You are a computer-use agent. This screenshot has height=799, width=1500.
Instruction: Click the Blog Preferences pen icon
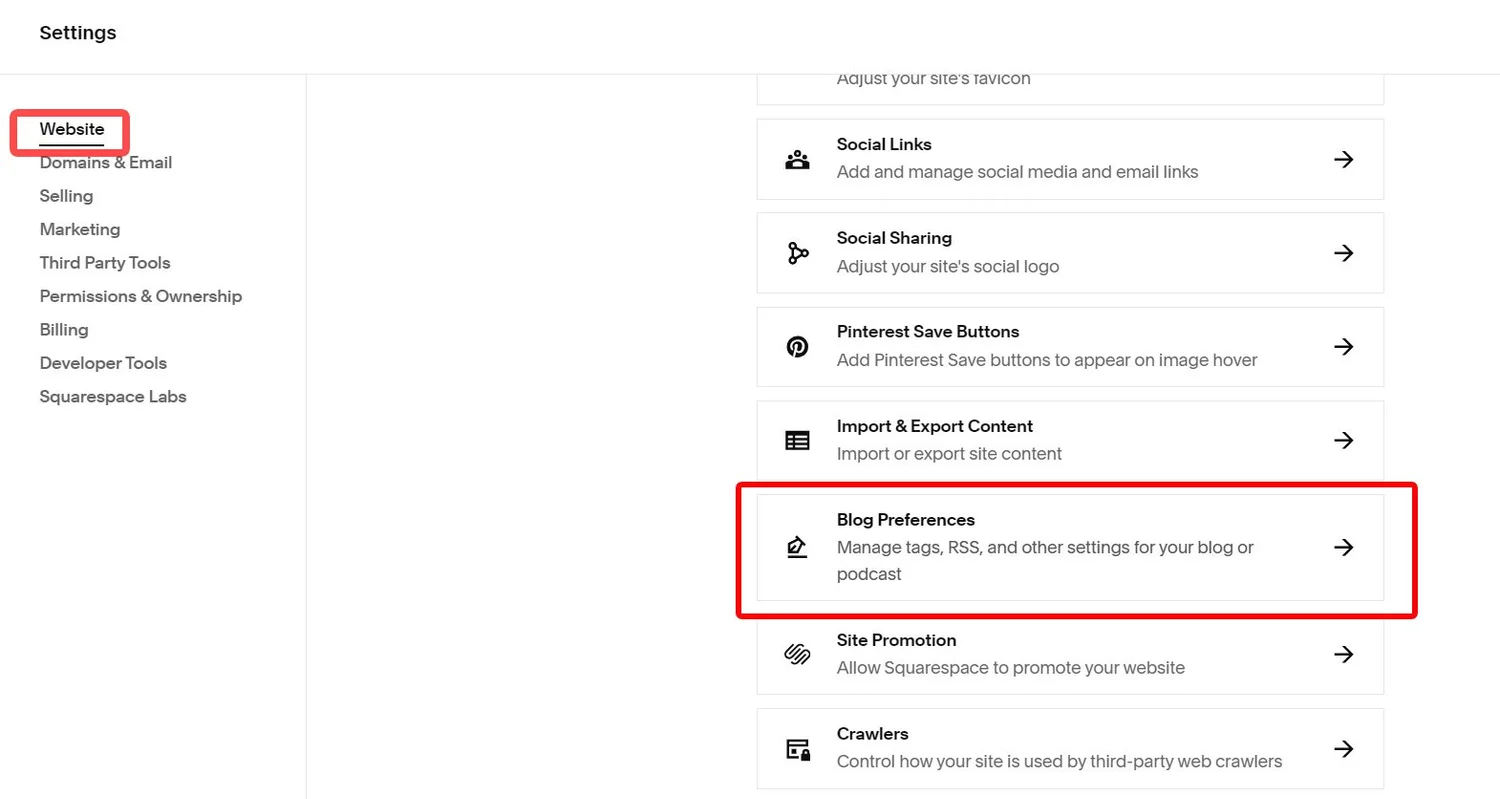797,546
